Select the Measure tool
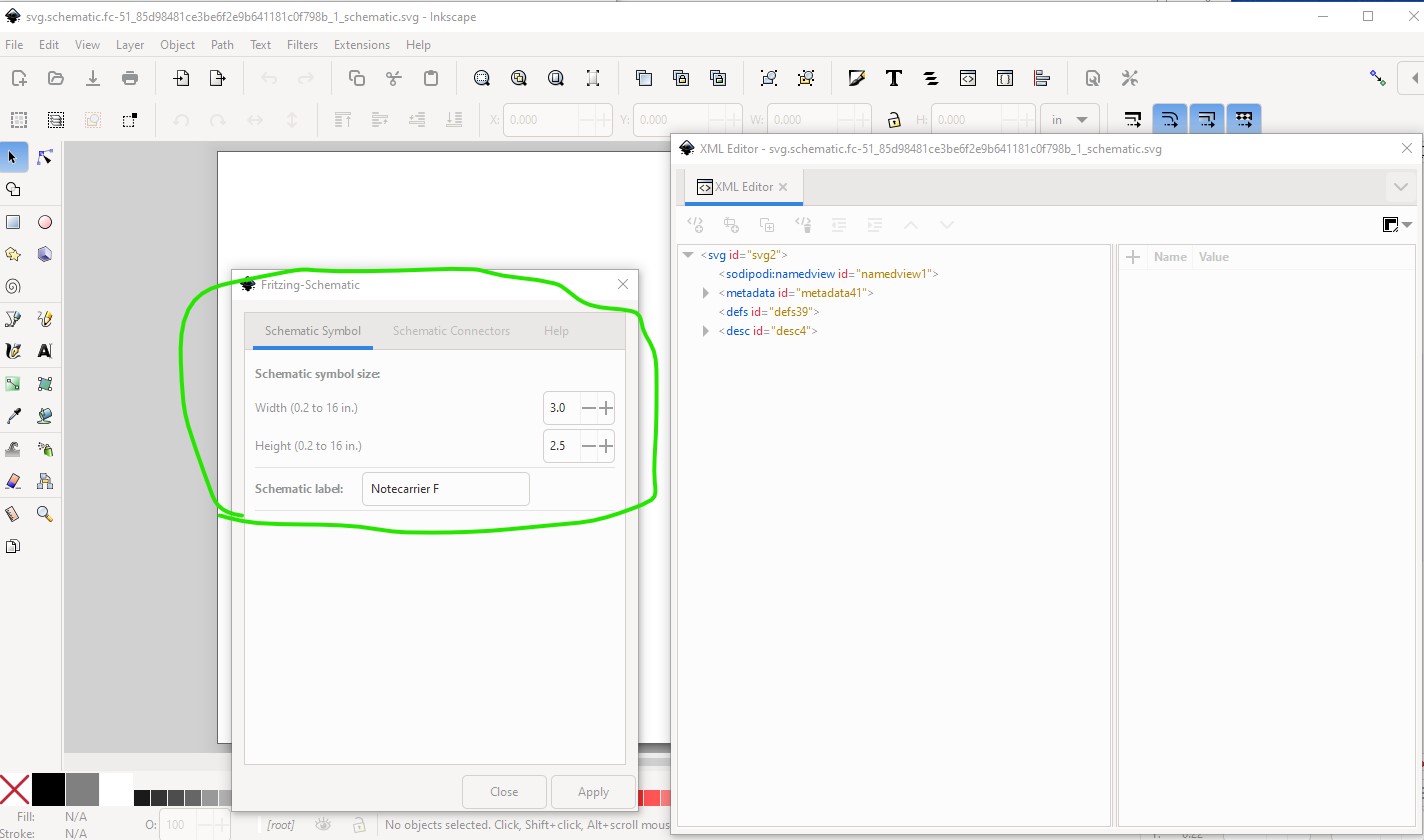 (x=13, y=514)
